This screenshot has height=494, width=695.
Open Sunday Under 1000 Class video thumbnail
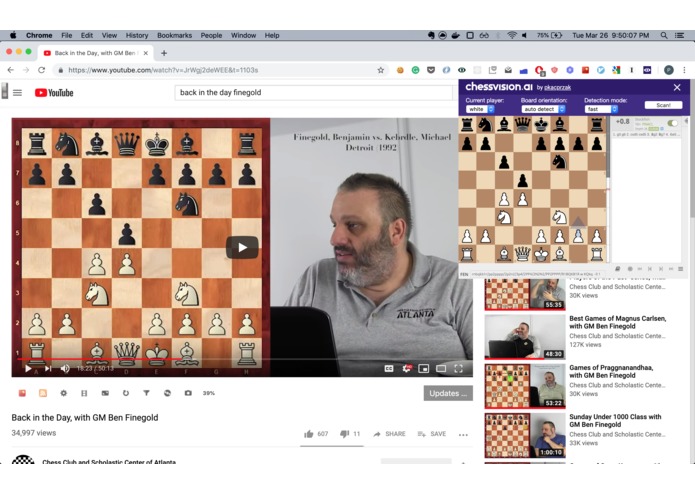525,435
